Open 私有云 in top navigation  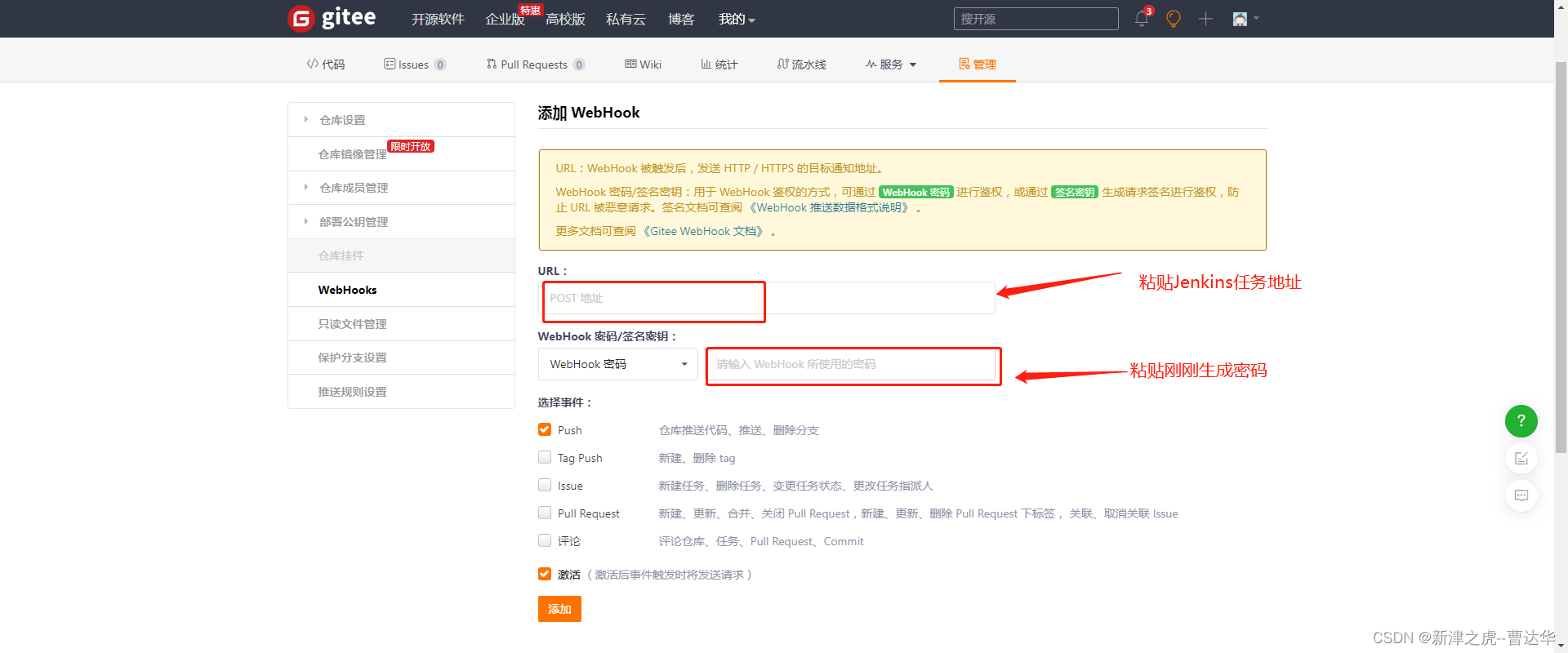coord(626,19)
